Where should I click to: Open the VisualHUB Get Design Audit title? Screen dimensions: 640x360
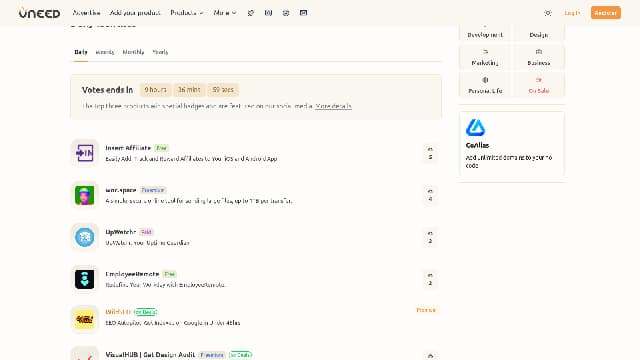150,355
